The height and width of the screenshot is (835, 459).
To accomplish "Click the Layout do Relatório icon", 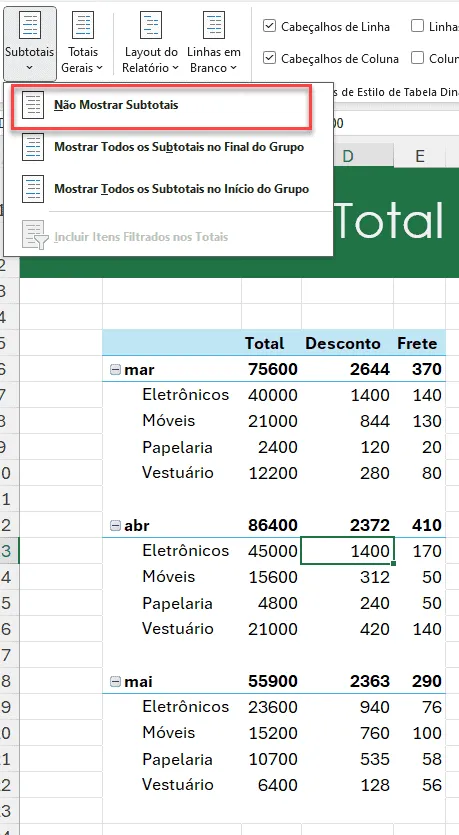I will pyautogui.click(x=151, y=26).
